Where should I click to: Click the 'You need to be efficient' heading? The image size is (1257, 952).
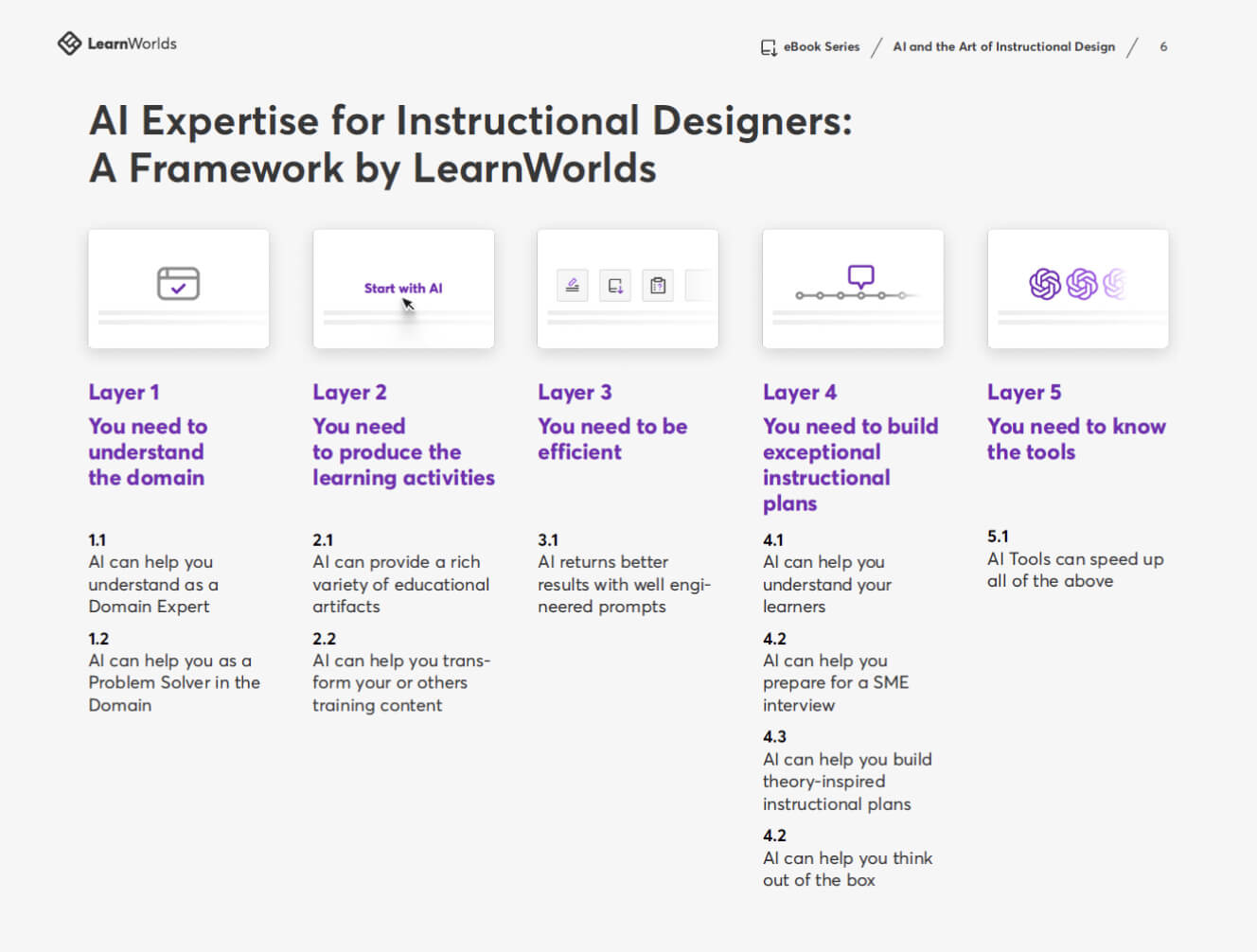[x=611, y=439]
